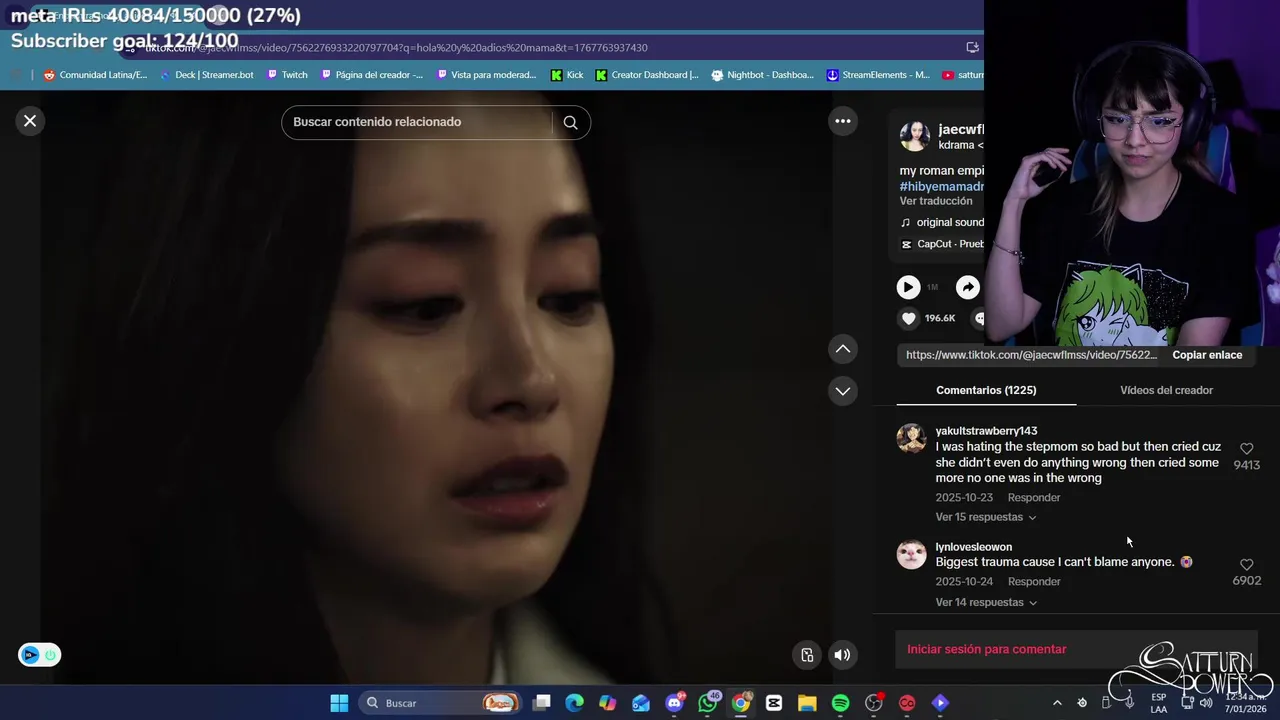
Task: Focus Buscar contenido relacionado search field
Action: 420,122
